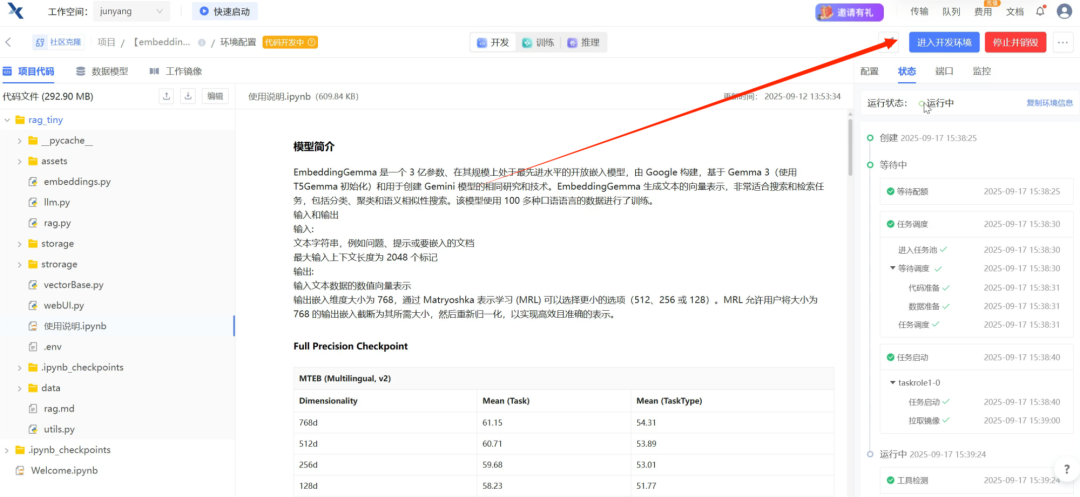The image size is (1080, 497).
Task: Collapse the 等待调度 status triangle
Action: (x=893, y=268)
